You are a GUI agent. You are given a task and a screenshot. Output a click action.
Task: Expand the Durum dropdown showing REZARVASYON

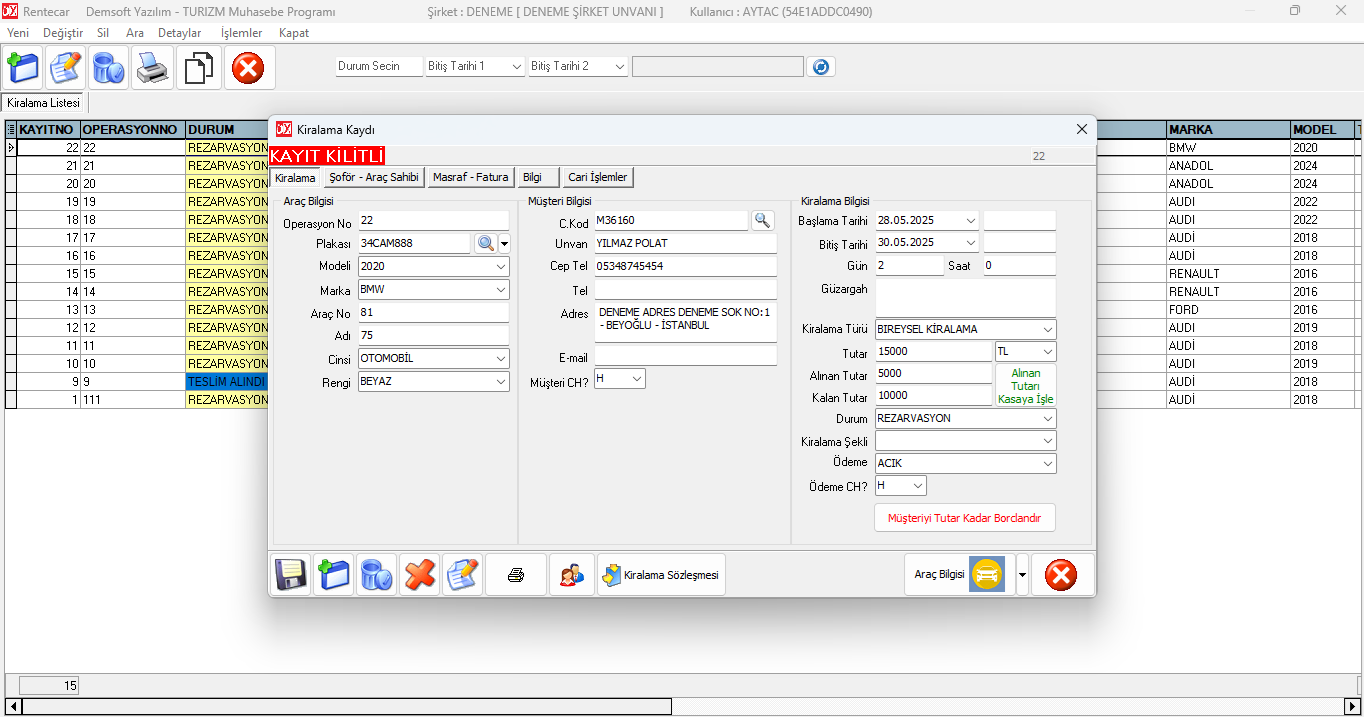[x=1047, y=419]
